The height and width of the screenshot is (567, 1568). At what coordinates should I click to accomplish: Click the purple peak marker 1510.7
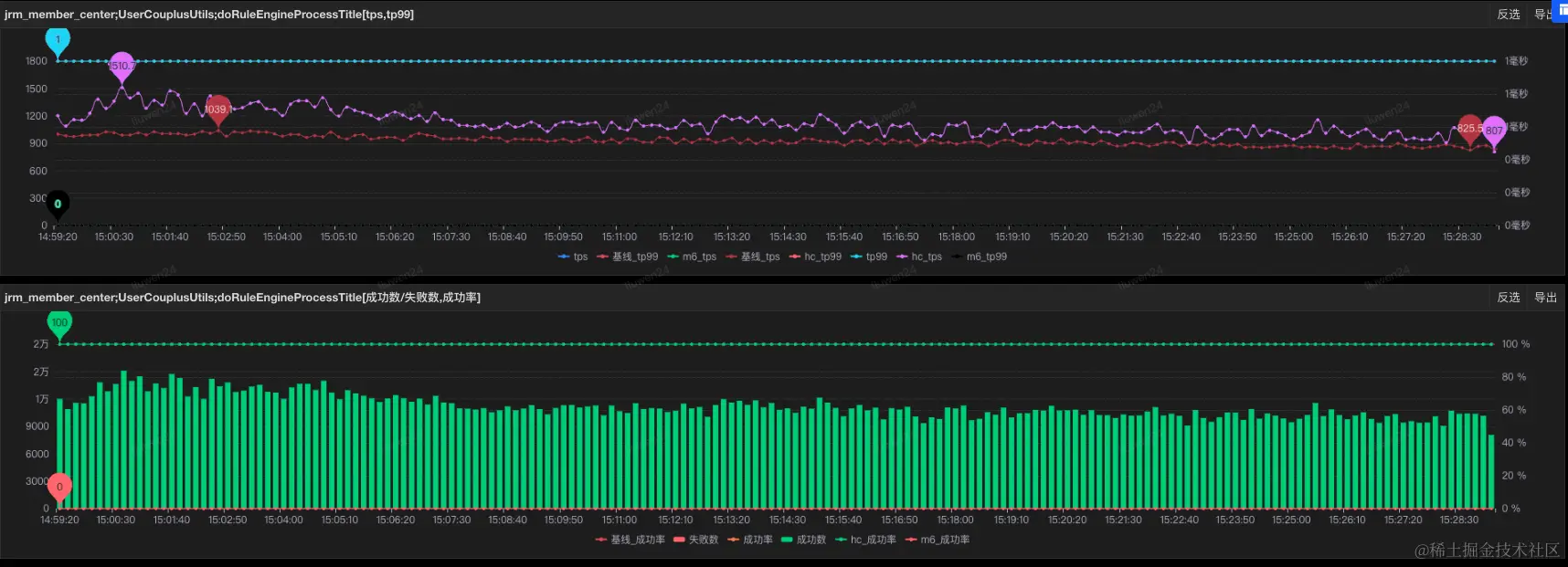(x=122, y=67)
